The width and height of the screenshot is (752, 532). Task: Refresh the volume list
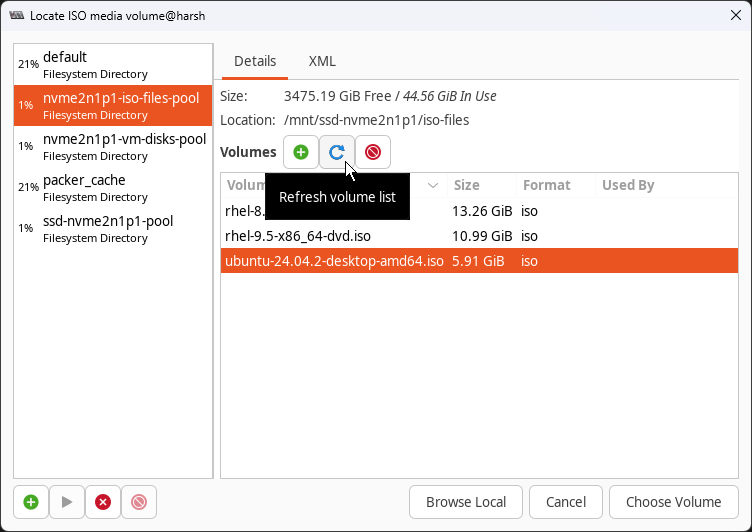pos(337,152)
